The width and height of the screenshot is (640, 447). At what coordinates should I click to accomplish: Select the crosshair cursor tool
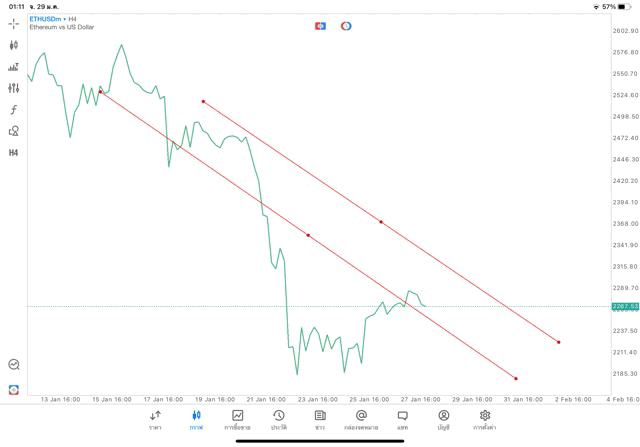(14, 22)
